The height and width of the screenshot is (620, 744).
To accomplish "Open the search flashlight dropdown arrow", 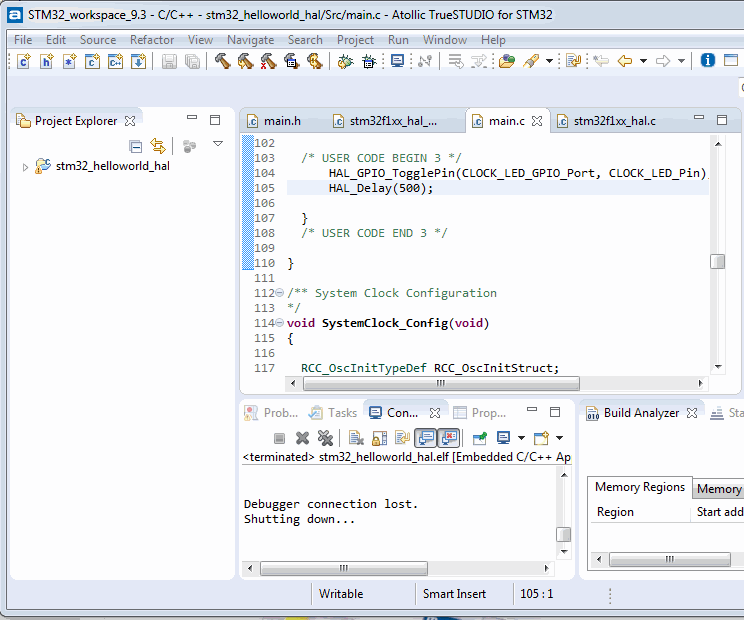I will 549,61.
